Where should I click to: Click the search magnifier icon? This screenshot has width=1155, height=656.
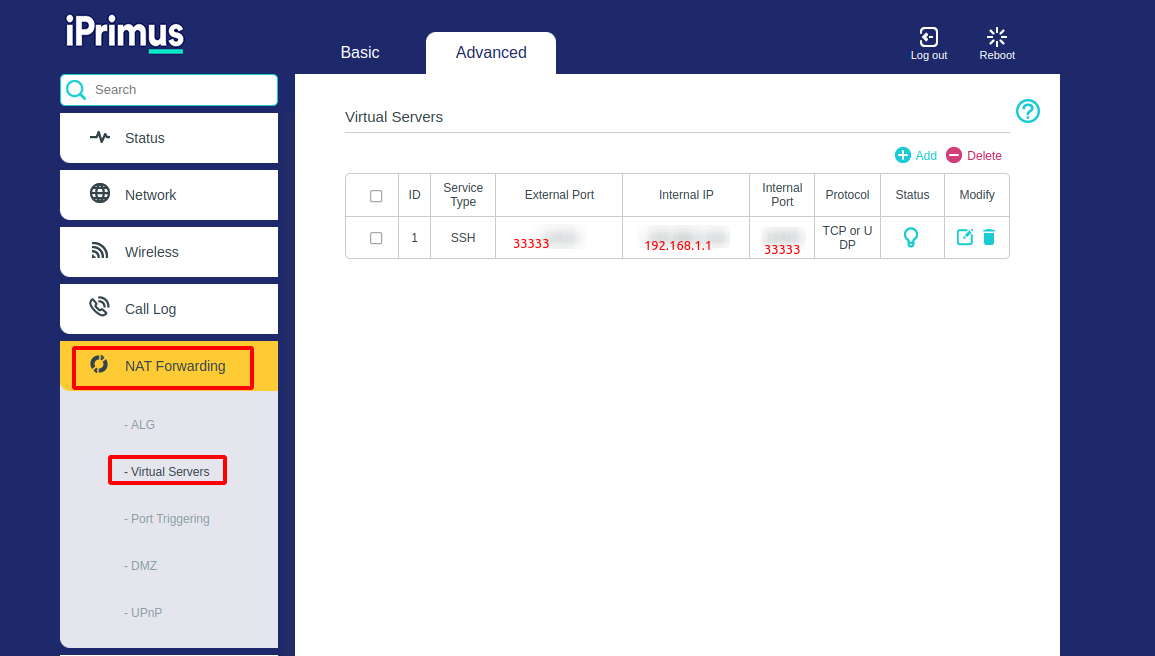[x=76, y=90]
